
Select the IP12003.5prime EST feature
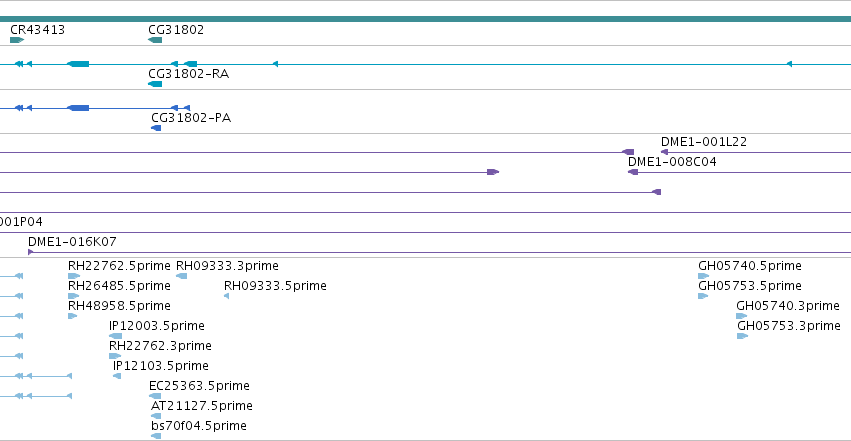(116, 336)
